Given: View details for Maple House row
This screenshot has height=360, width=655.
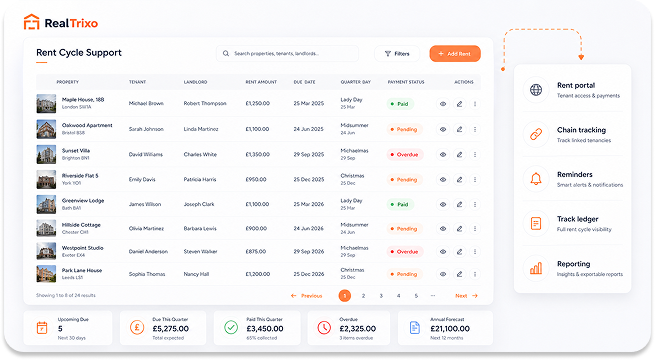Looking at the screenshot, I should point(443,104).
